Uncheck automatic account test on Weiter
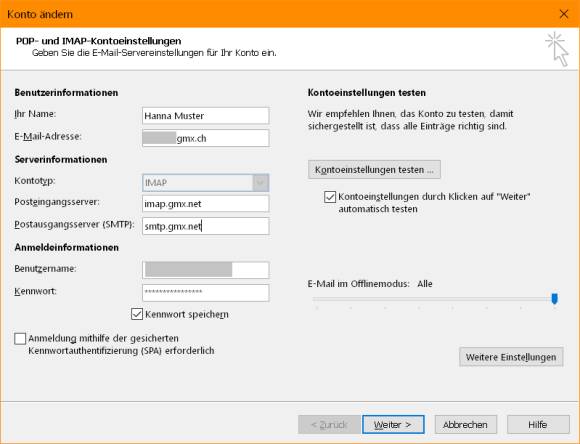 tap(330, 197)
